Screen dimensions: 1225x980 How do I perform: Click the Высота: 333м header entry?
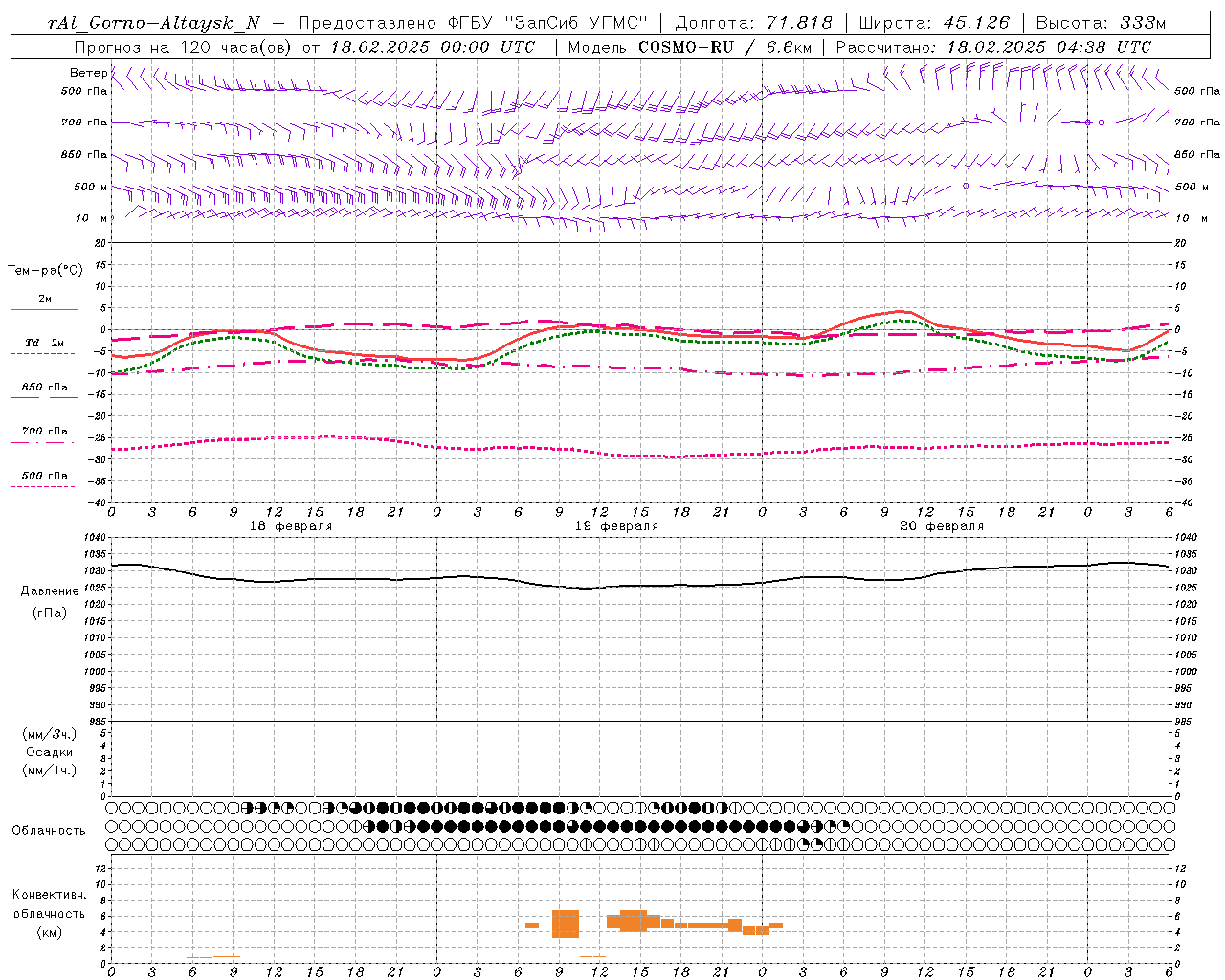point(1102,23)
